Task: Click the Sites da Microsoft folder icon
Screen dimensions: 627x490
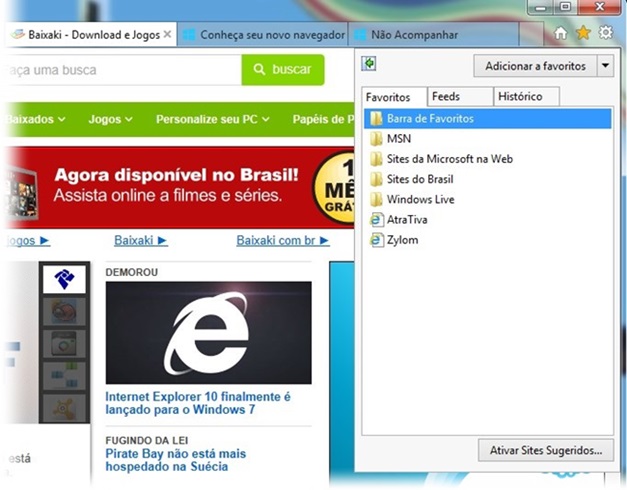Action: (x=376, y=159)
